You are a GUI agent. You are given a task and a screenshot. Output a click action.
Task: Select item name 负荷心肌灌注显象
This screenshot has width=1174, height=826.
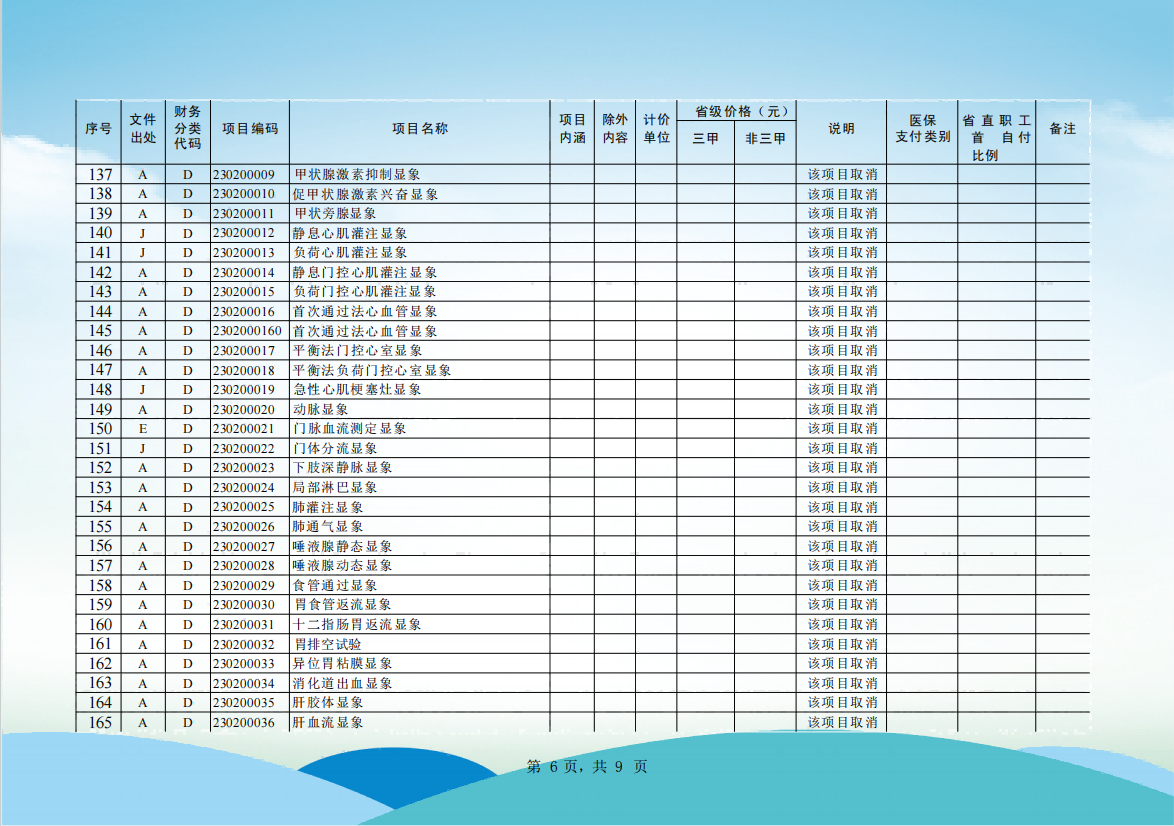pyautogui.click(x=350, y=252)
